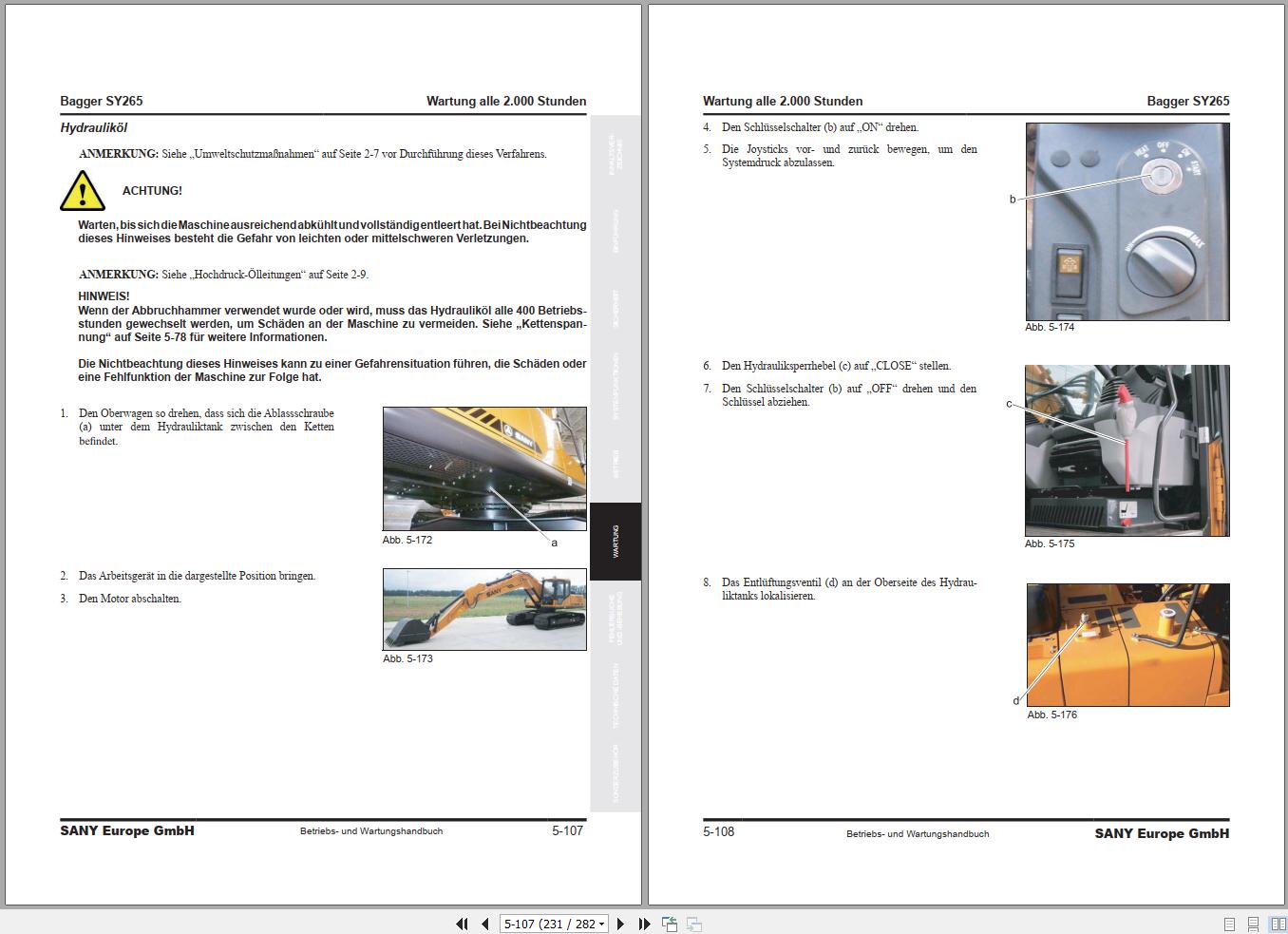Viewport: 1288px width, 934px height.
Task: Click 'Bagger SY265' header on the right page
Action: [x=1188, y=101]
